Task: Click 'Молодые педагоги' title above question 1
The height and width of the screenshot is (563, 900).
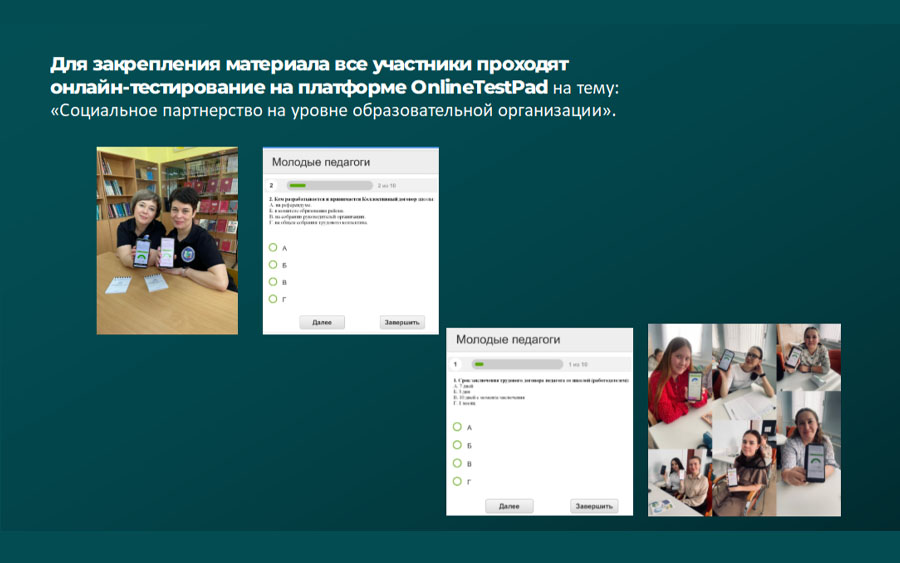Action: (508, 340)
